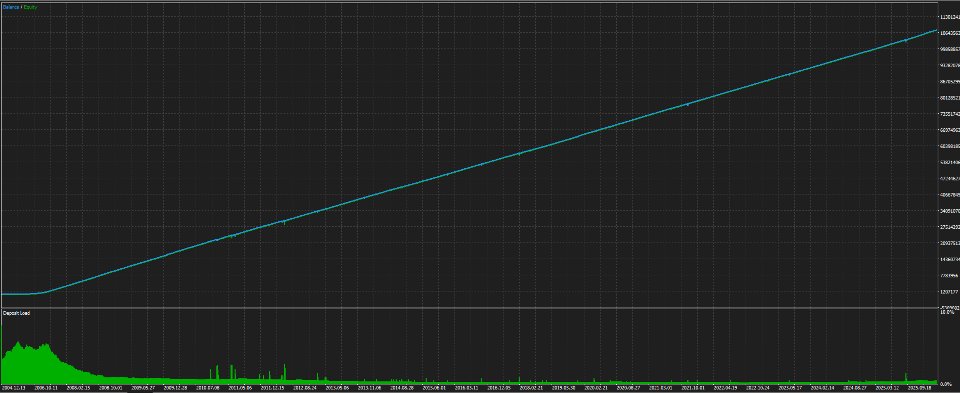Click the 2012.08.24 date axis label
Image resolution: width=960 pixels, height=393 pixels.
305,387
